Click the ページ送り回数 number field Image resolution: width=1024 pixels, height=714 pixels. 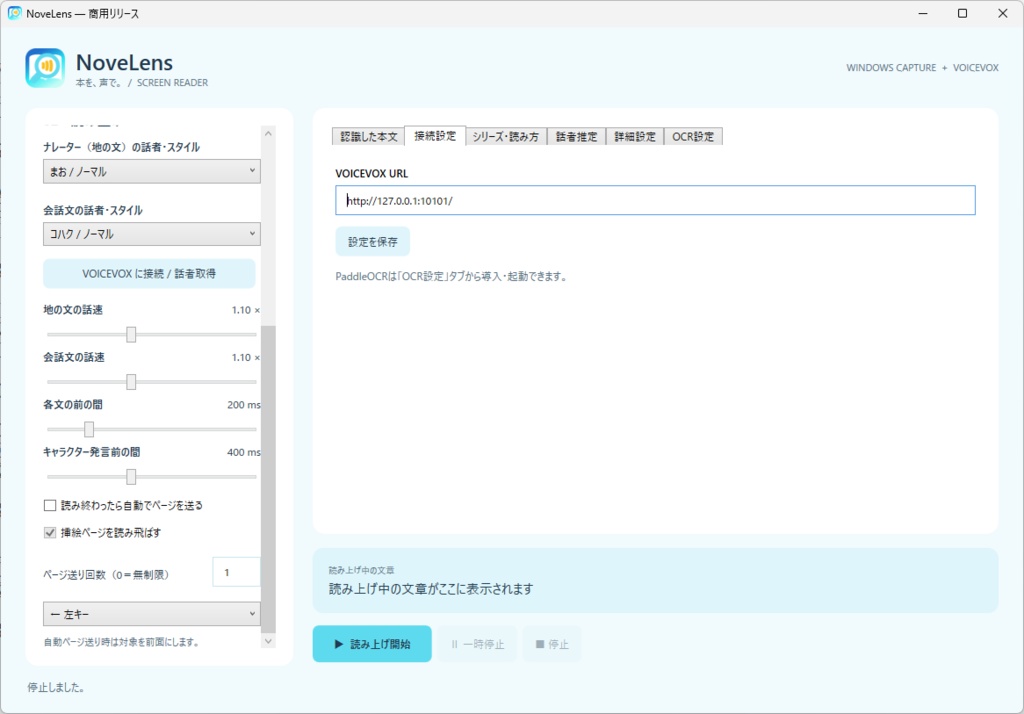pos(236,572)
